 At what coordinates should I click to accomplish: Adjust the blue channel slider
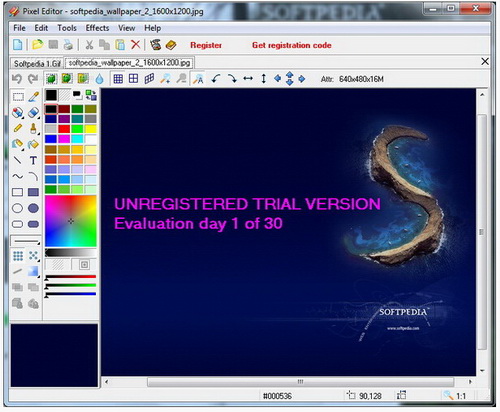pos(71,294)
